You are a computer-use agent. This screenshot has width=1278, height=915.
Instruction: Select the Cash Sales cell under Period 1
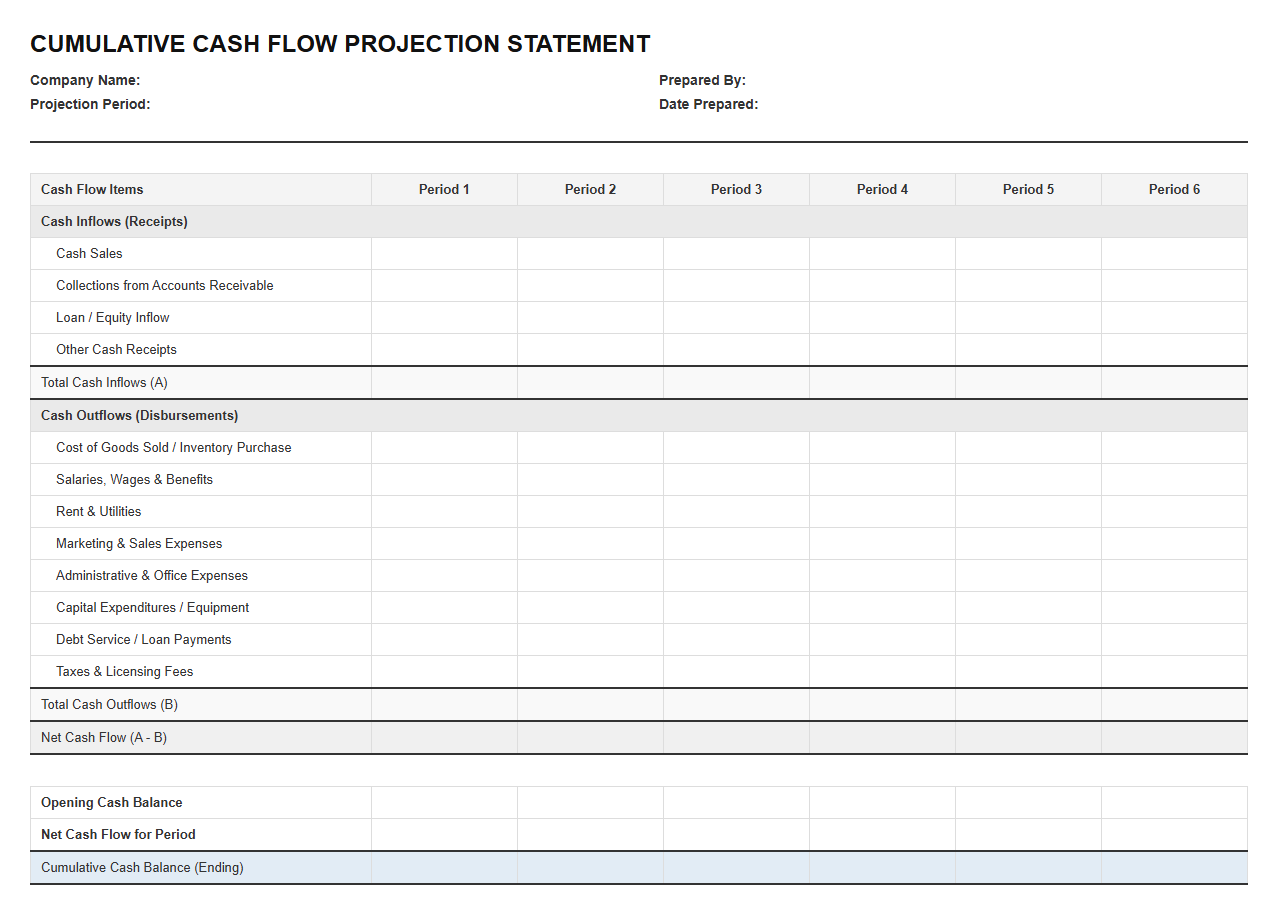click(444, 253)
